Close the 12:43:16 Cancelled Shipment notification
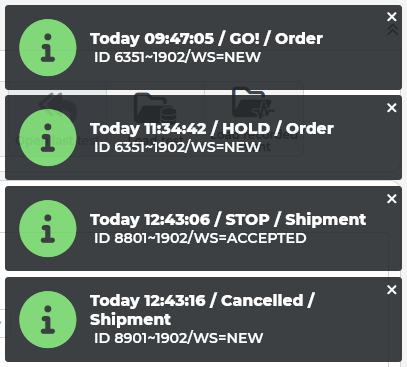 pyautogui.click(x=392, y=290)
